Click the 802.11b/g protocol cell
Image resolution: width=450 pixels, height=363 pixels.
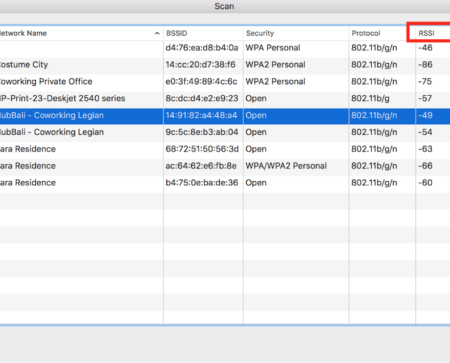(370, 98)
